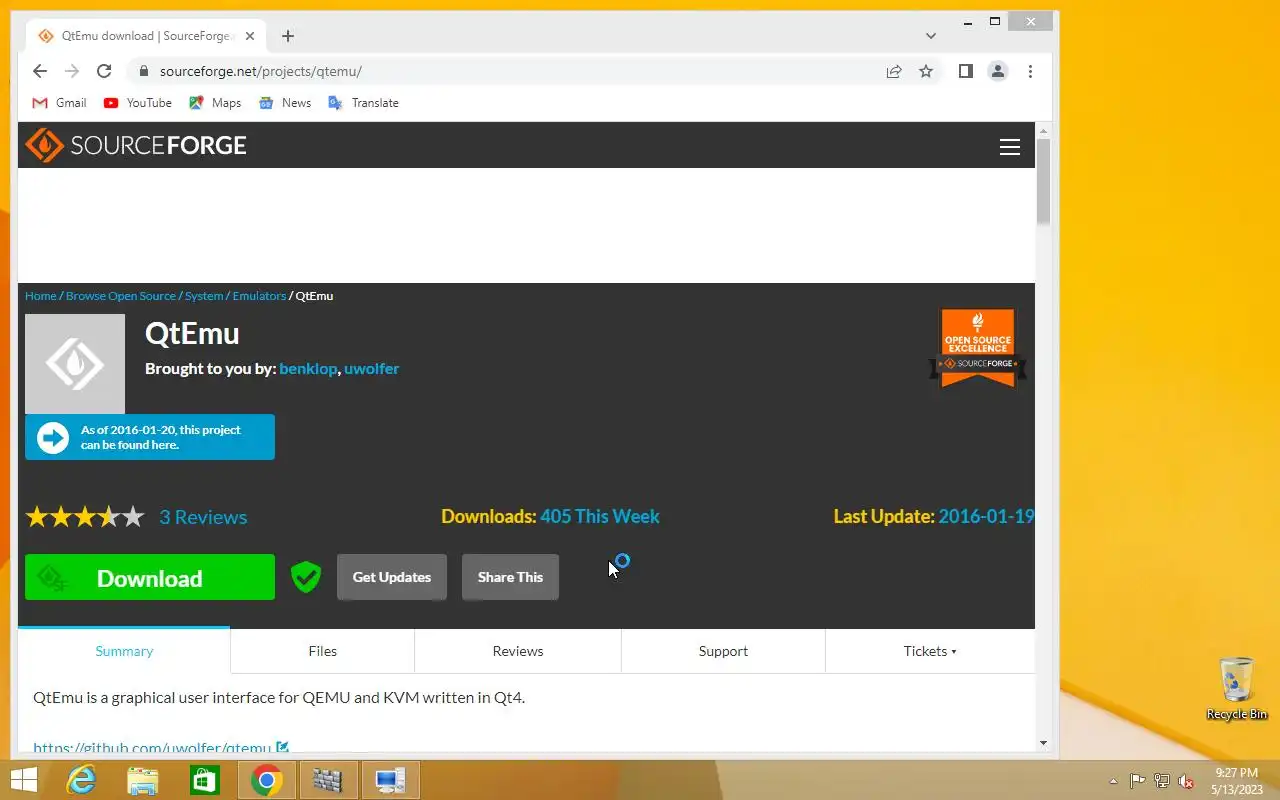Open the SourceForge hamburger menu

click(x=1010, y=147)
